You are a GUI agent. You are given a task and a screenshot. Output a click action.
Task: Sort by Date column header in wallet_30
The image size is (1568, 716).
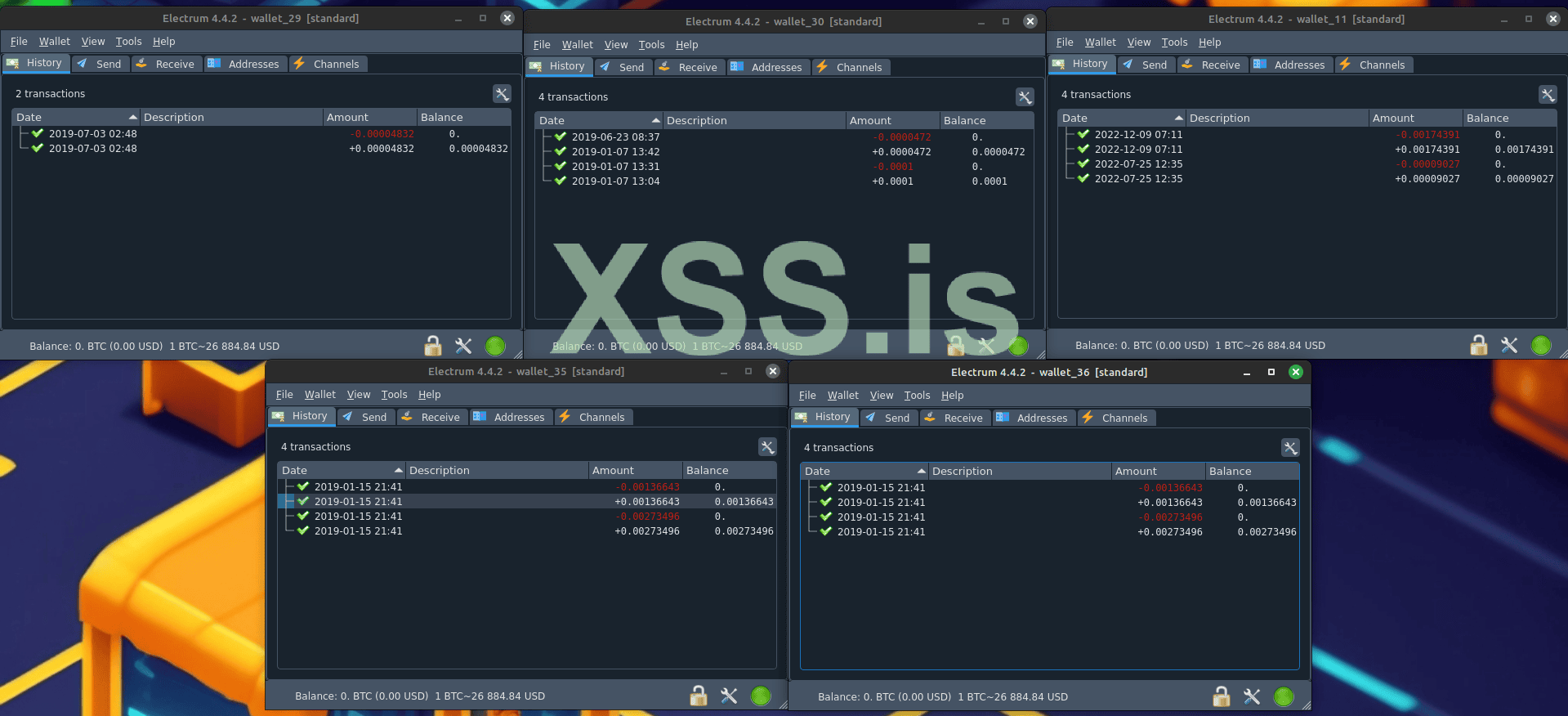point(599,121)
